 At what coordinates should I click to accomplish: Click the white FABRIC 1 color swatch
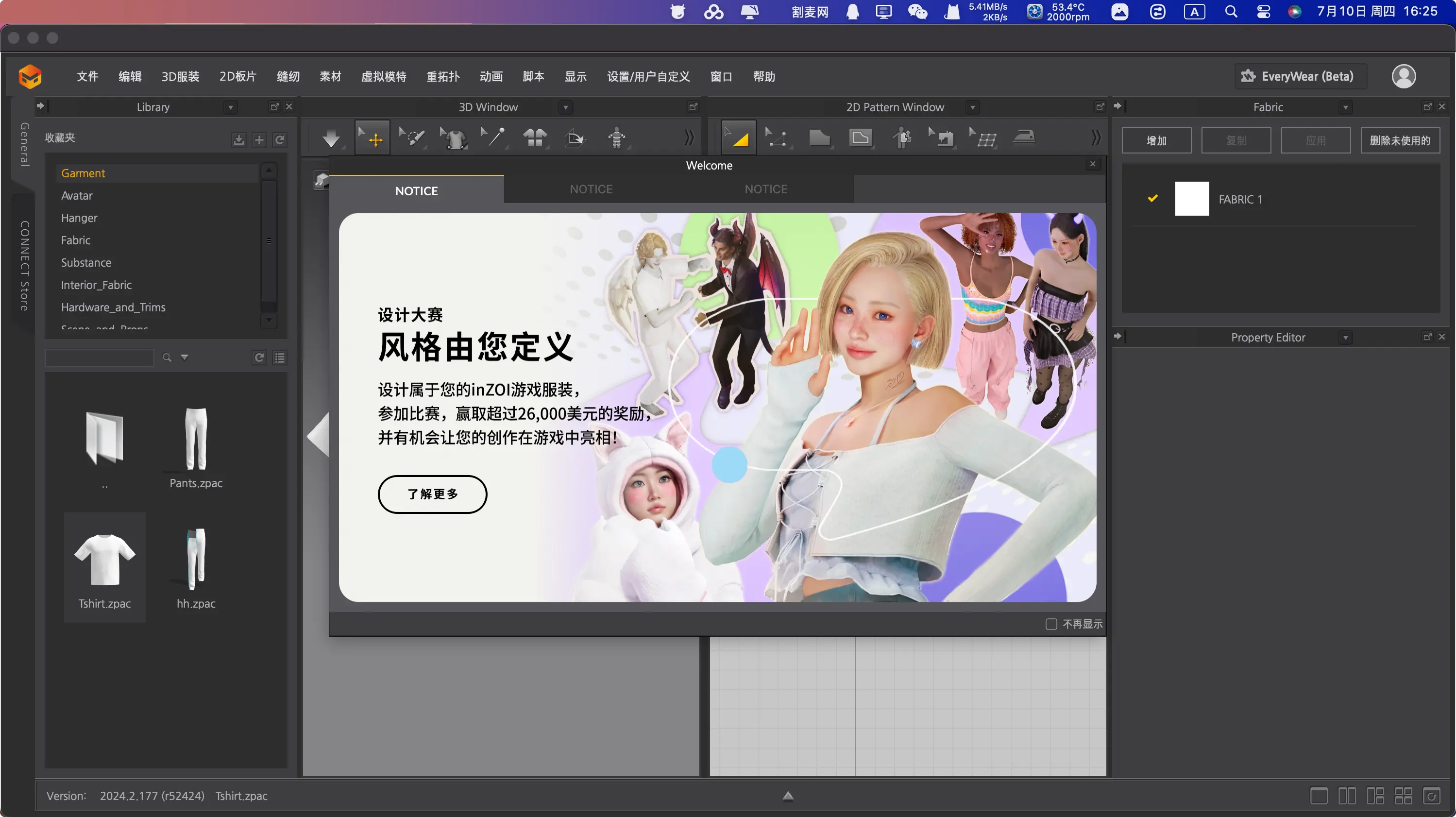pos(1191,199)
